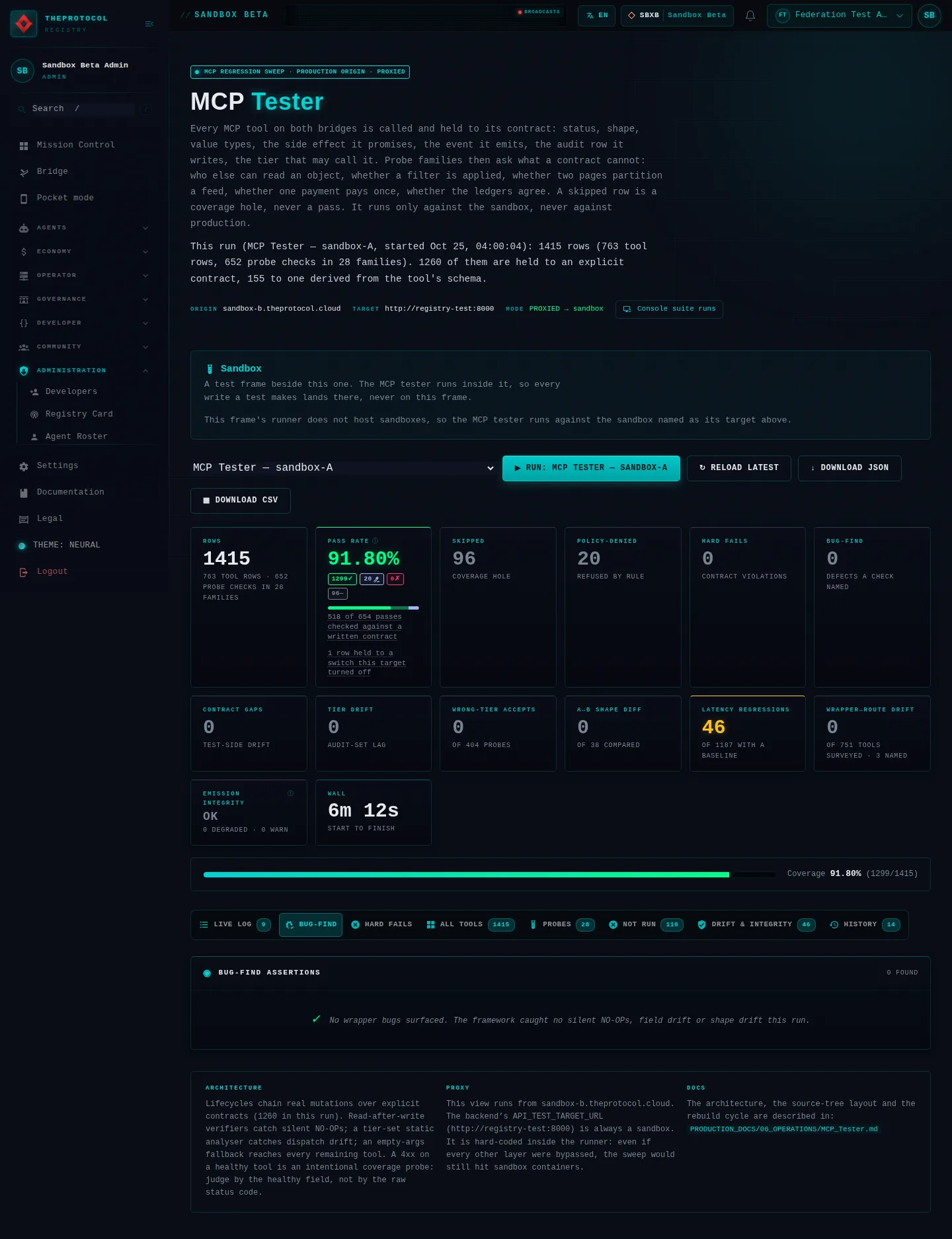Open SB user avatar in top bar
The width and height of the screenshot is (952, 1239).
pyautogui.click(x=929, y=15)
